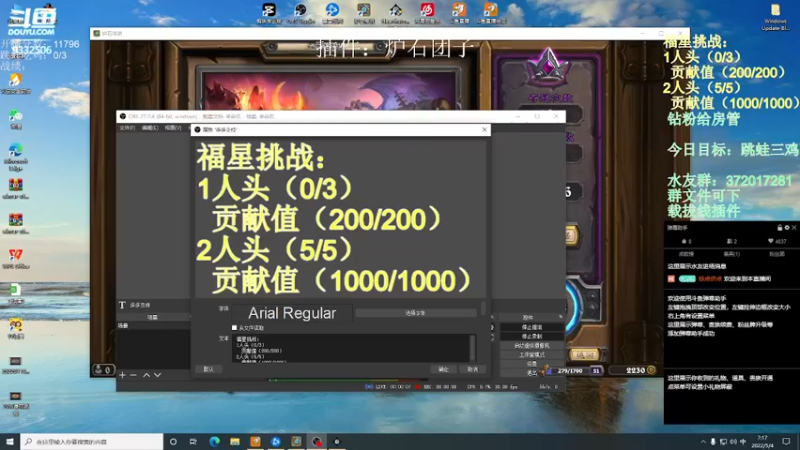This screenshot has height=450, width=800.
Task: Move source down with the down arrow
Action: 158,375
